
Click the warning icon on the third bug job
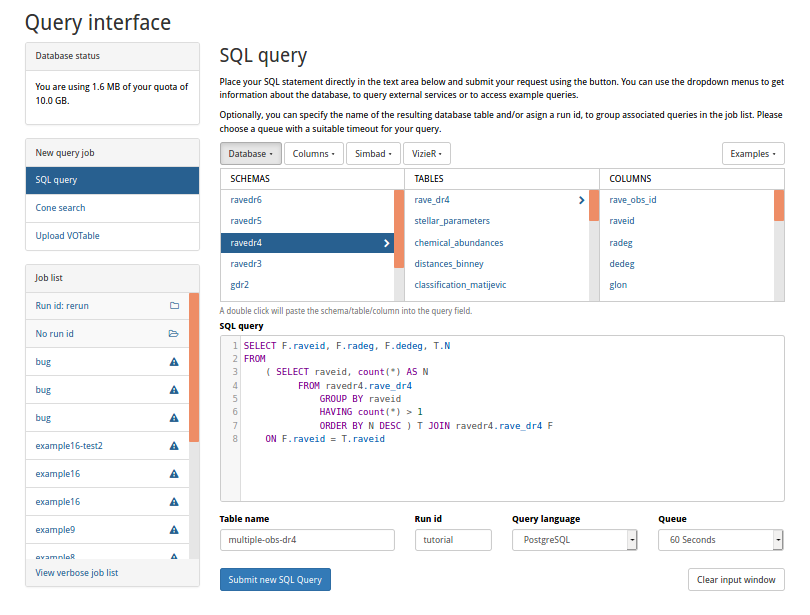coord(174,418)
